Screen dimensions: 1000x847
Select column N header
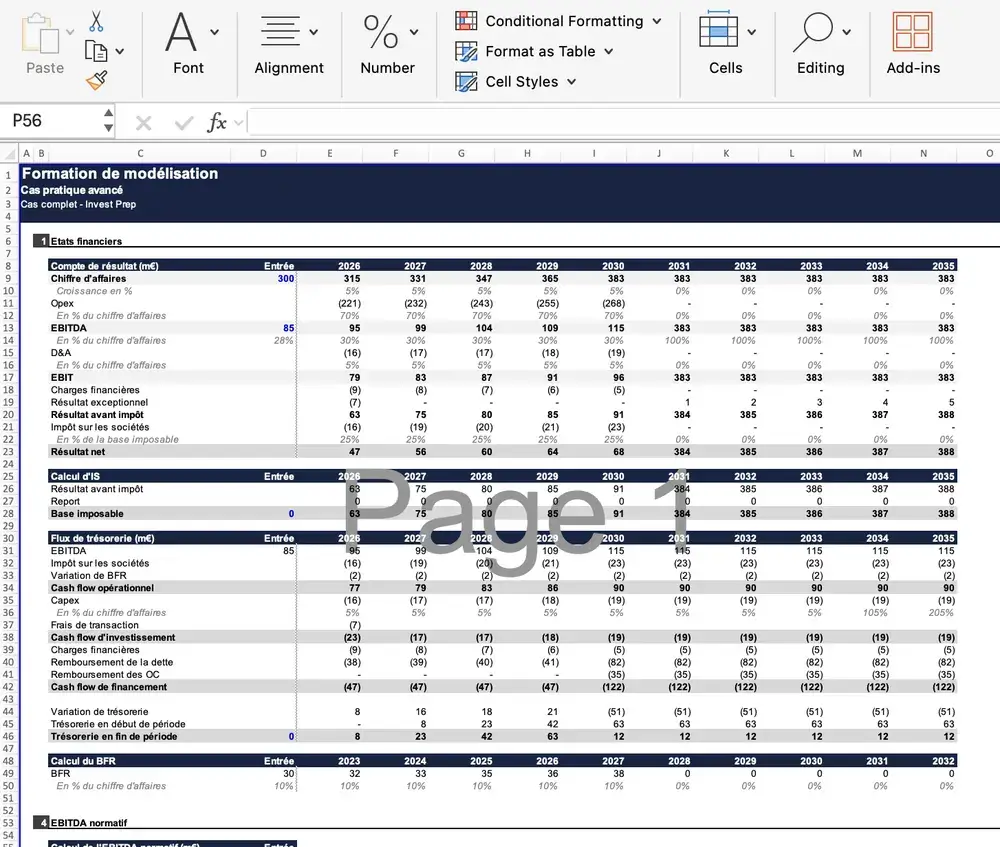coord(923,154)
